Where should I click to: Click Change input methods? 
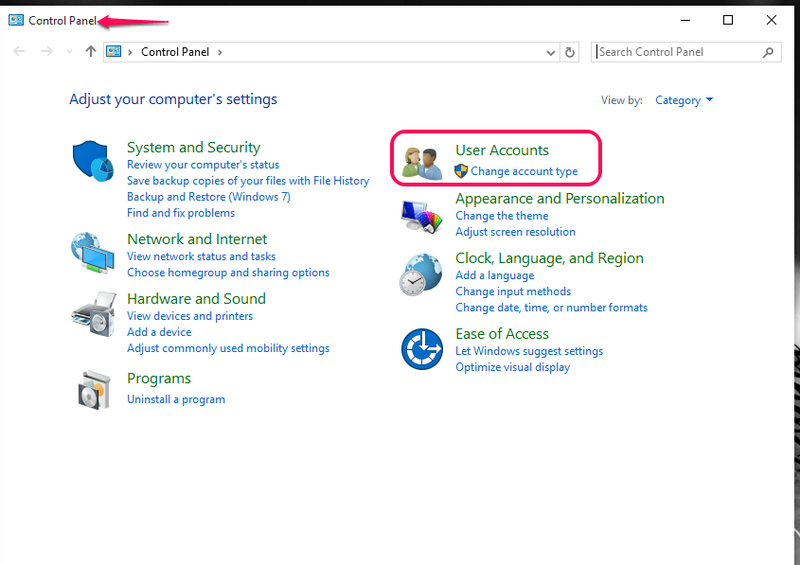[x=513, y=291]
